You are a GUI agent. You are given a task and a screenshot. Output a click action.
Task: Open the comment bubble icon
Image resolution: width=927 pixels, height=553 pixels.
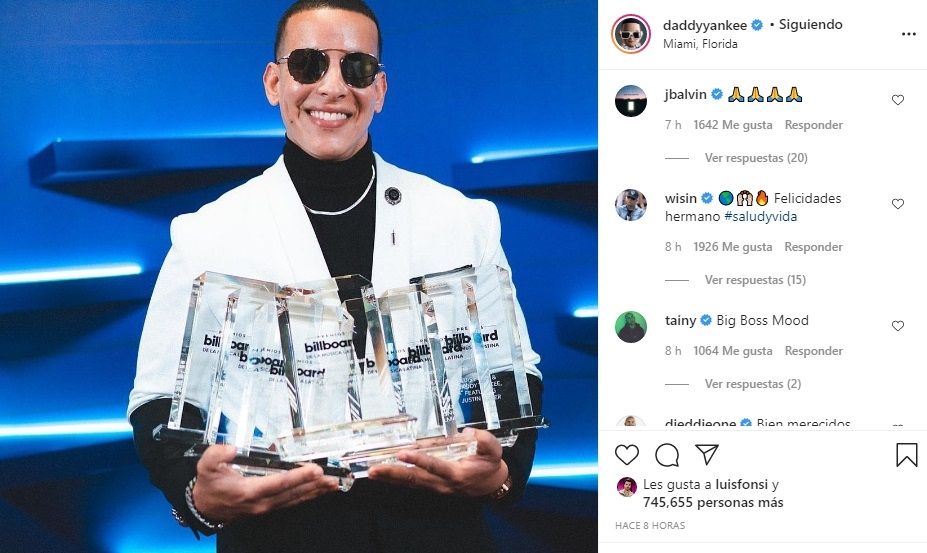[667, 455]
